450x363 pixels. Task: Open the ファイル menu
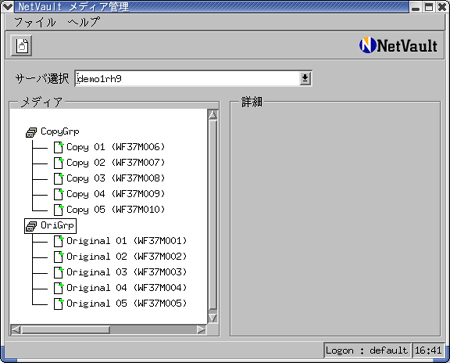[35, 22]
